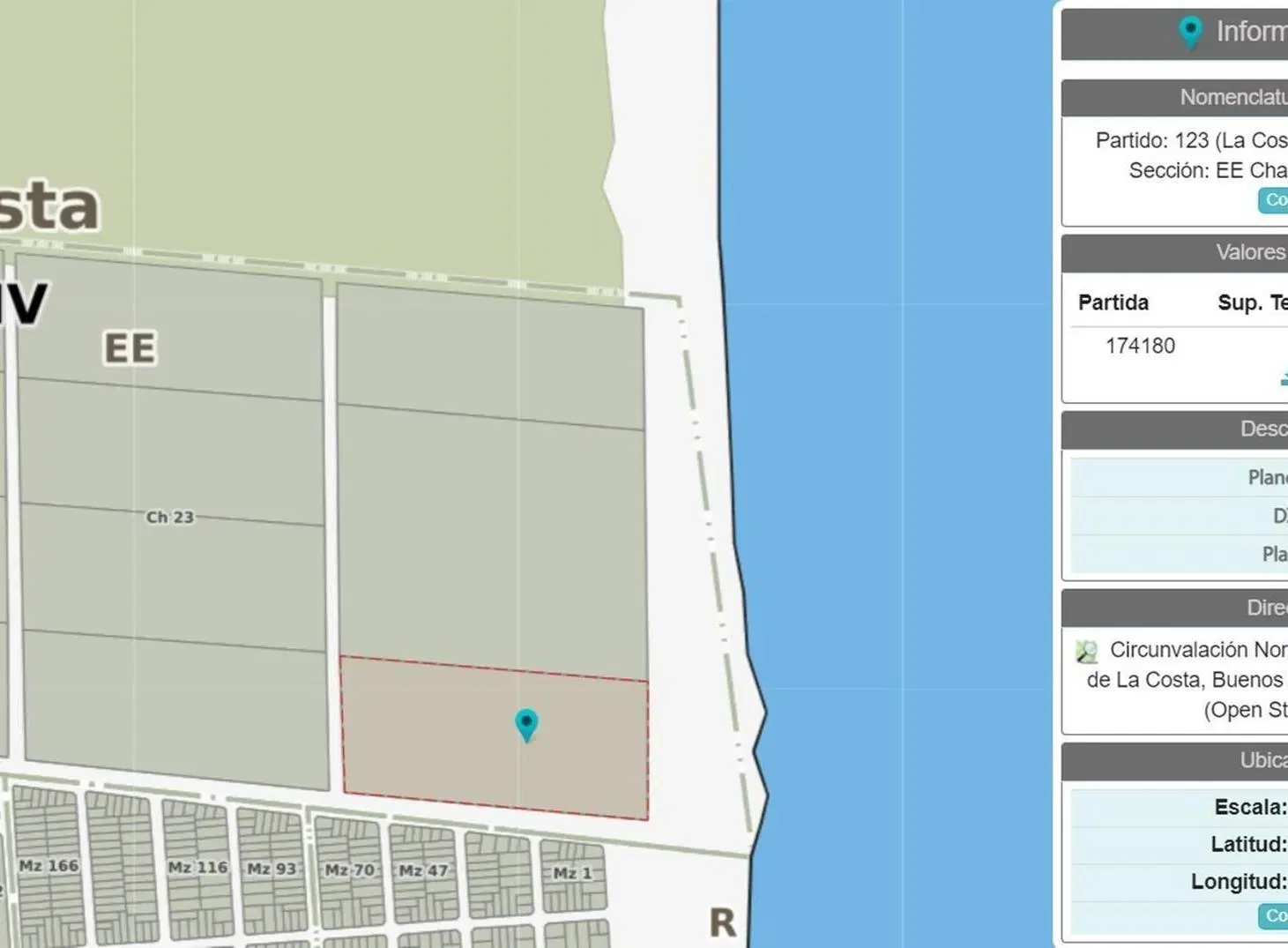This screenshot has width=1288, height=948.
Task: Click the Valores section header
Action: (1174, 253)
